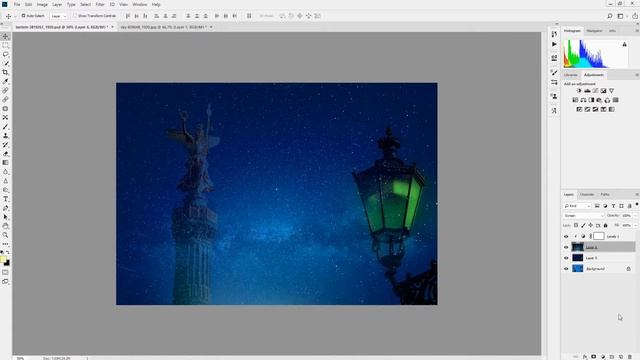Select the Move tool
Image resolution: width=640 pixels, height=360 pixels.
coord(5,36)
